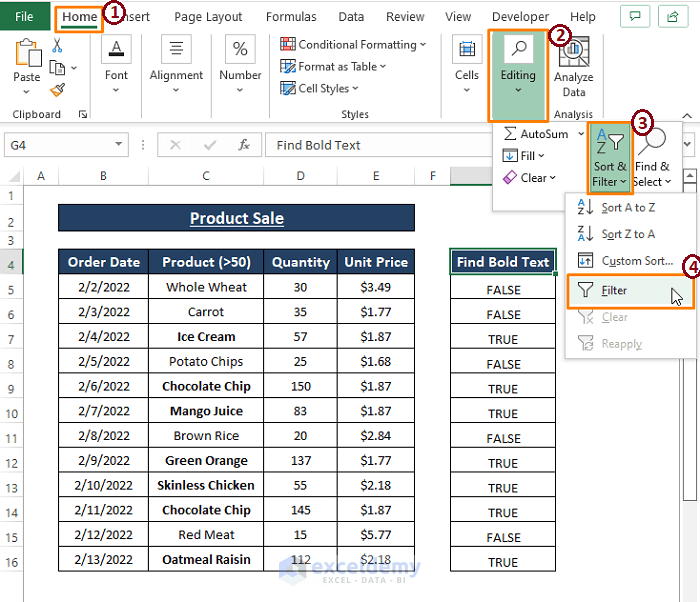Click the vertical scrollbar up arrow

[690, 175]
